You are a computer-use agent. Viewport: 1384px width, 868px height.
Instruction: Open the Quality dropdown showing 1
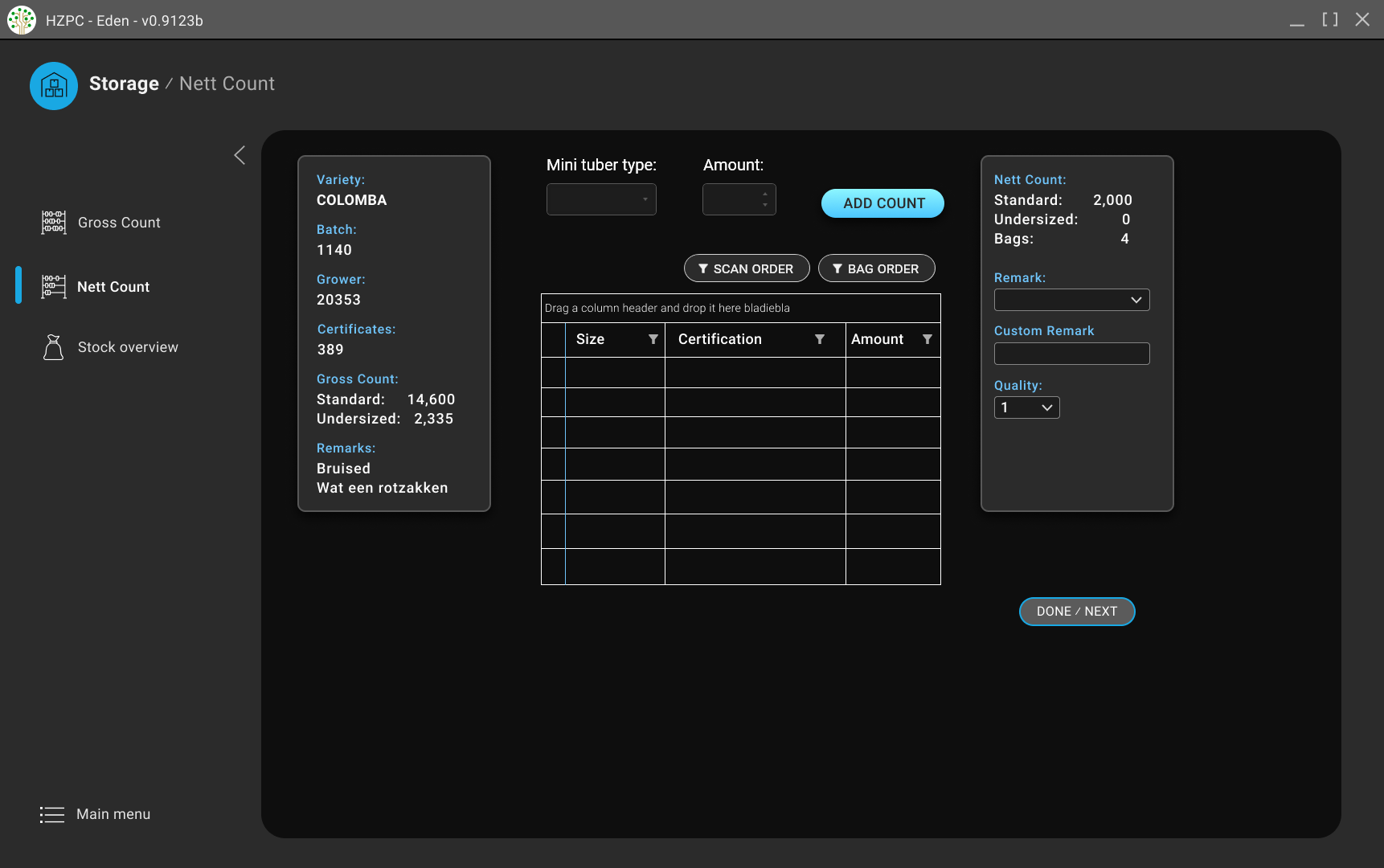(x=1027, y=407)
